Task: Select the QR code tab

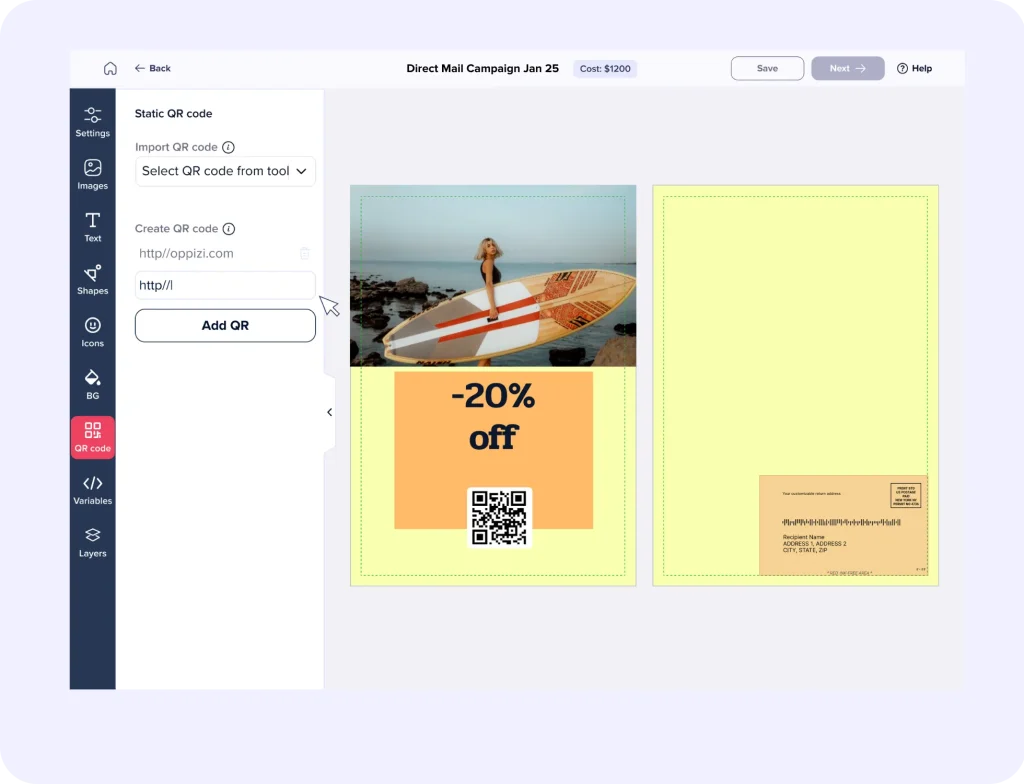Action: pyautogui.click(x=92, y=437)
